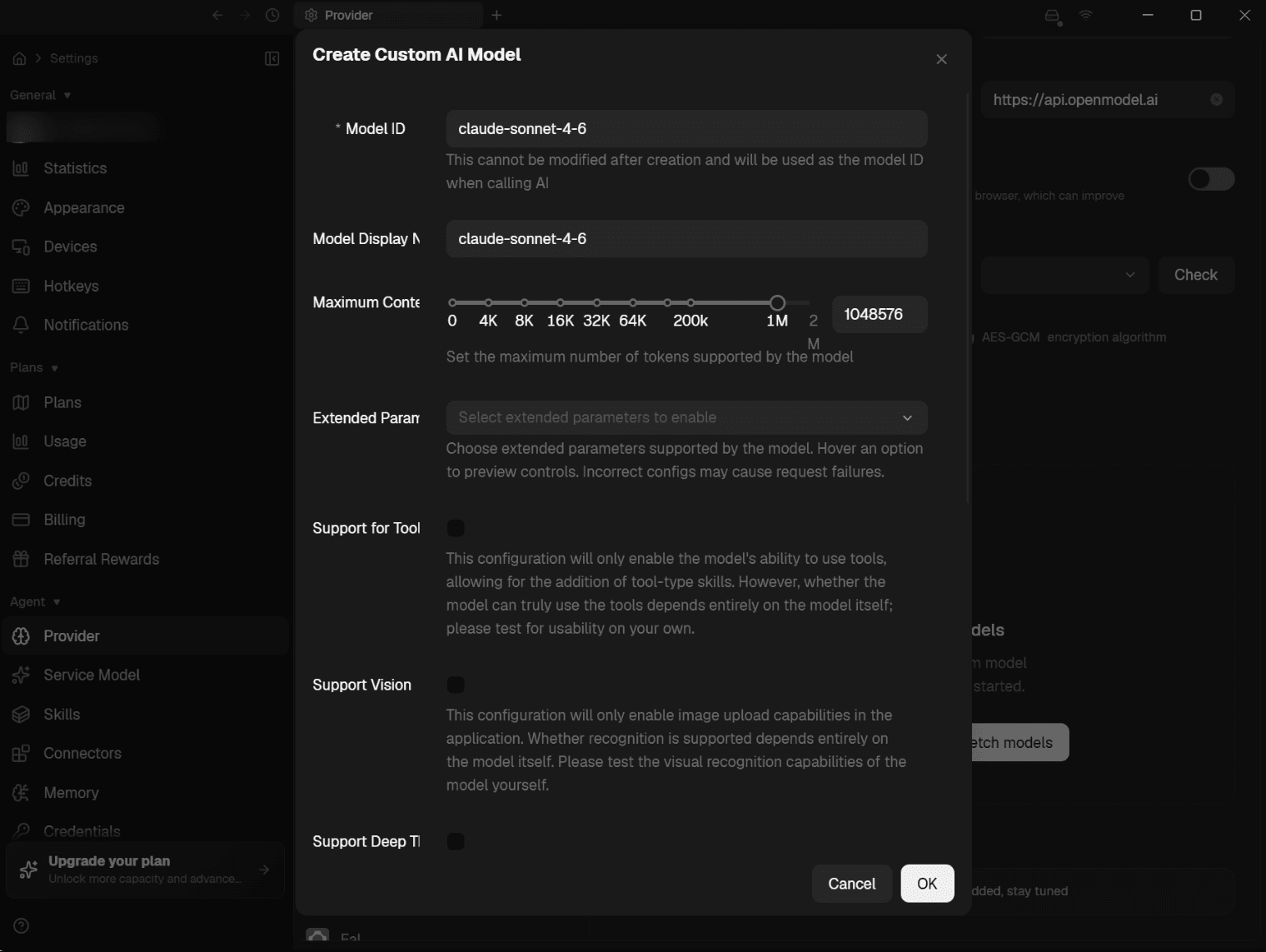Set context slider to the 200k mark

pos(690,302)
